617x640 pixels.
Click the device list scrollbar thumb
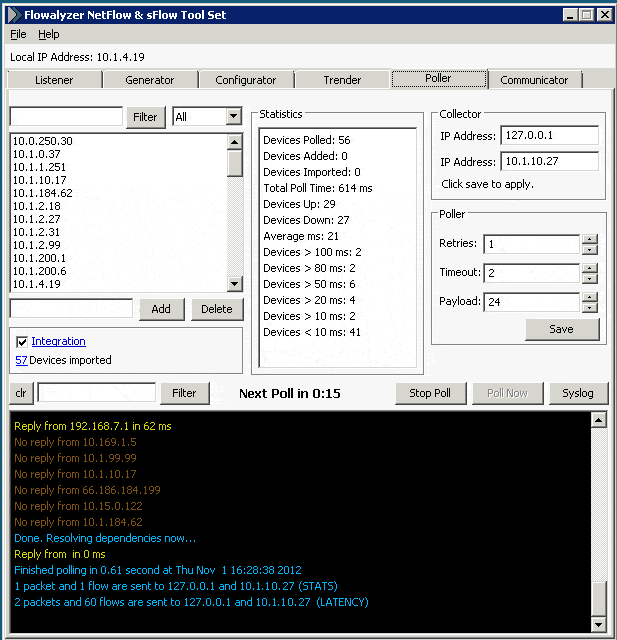tap(234, 163)
